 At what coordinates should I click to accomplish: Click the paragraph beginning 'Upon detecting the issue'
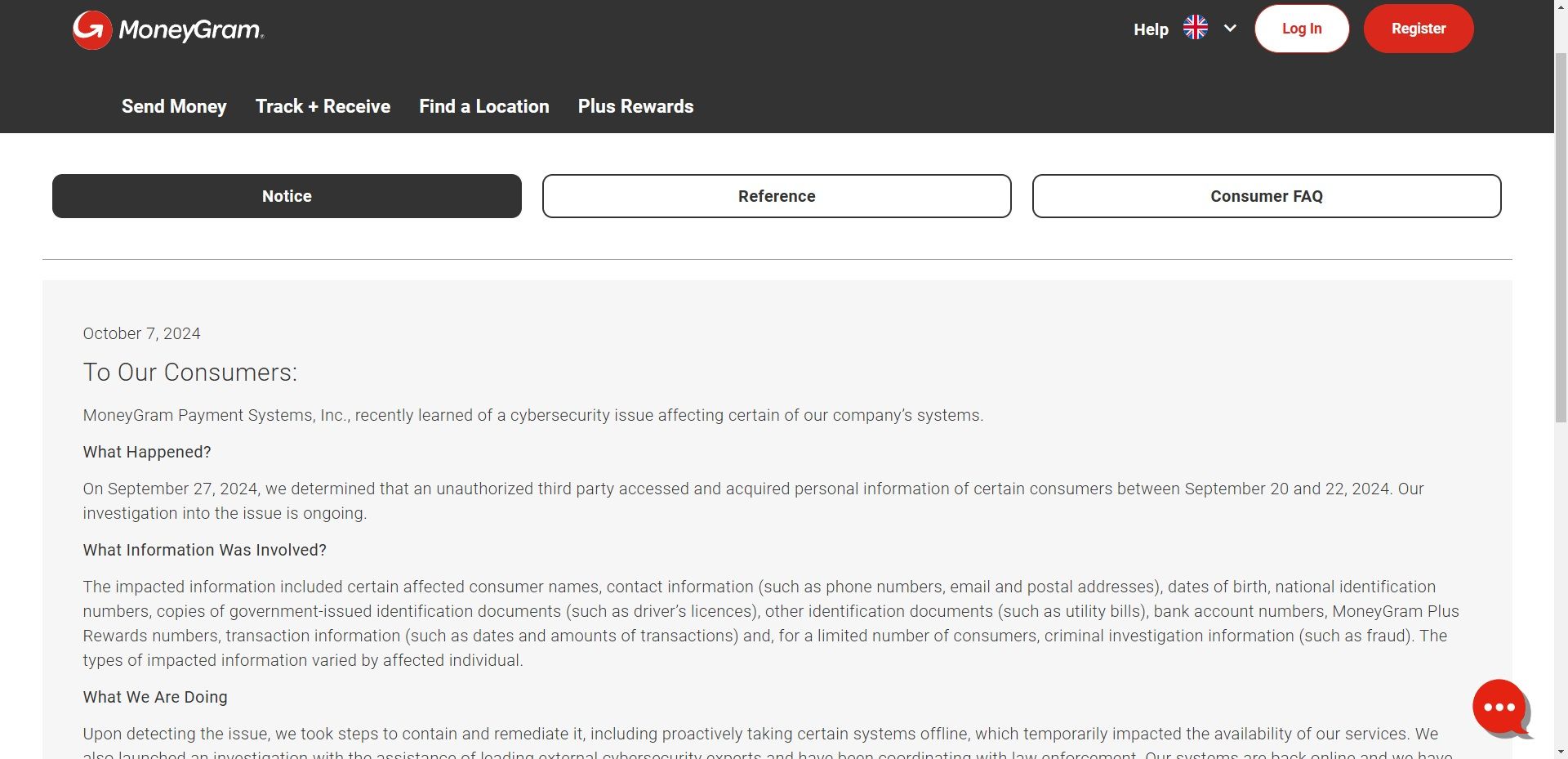[768, 742]
